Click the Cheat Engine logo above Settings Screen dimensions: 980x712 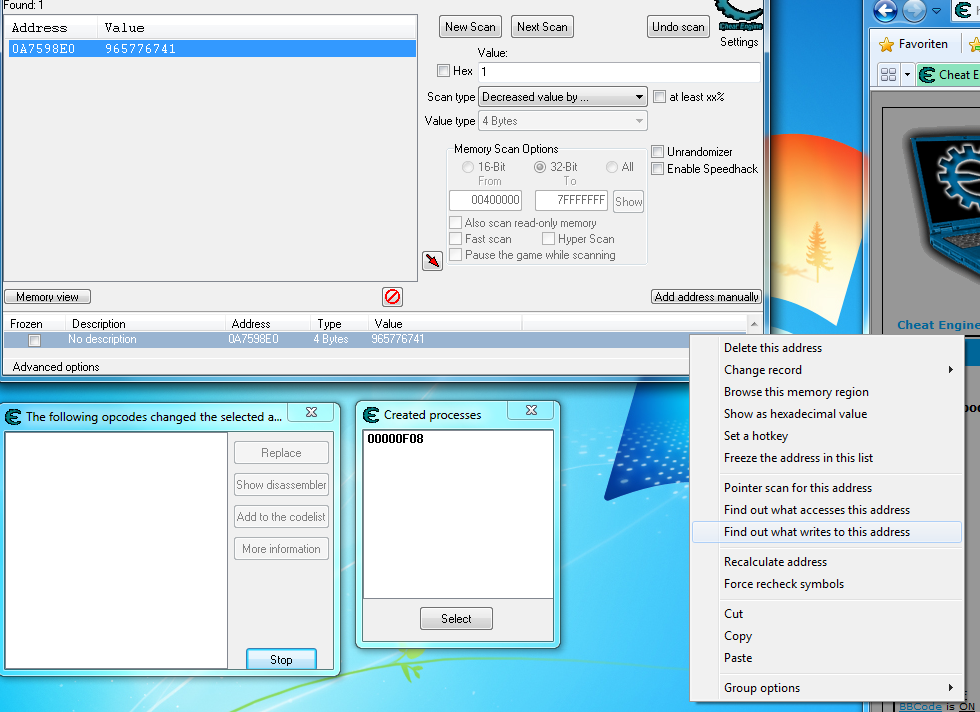pyautogui.click(x=740, y=18)
